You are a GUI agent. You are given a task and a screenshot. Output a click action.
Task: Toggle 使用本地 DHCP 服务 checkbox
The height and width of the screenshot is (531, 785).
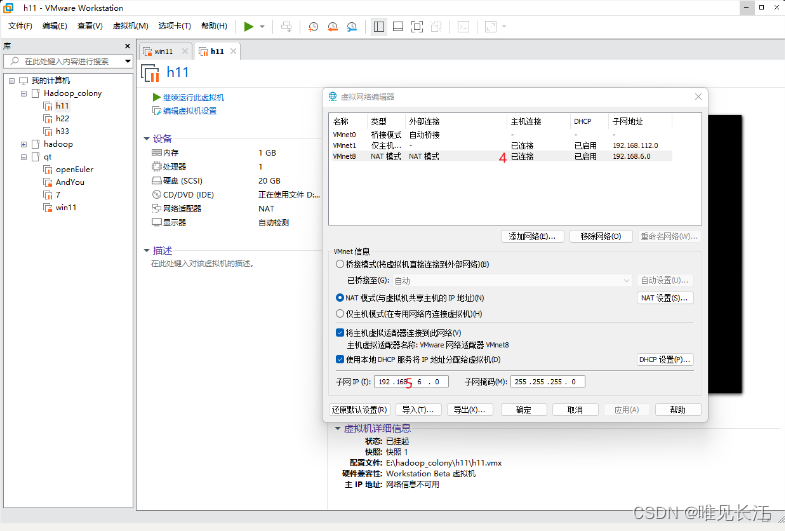[340, 359]
